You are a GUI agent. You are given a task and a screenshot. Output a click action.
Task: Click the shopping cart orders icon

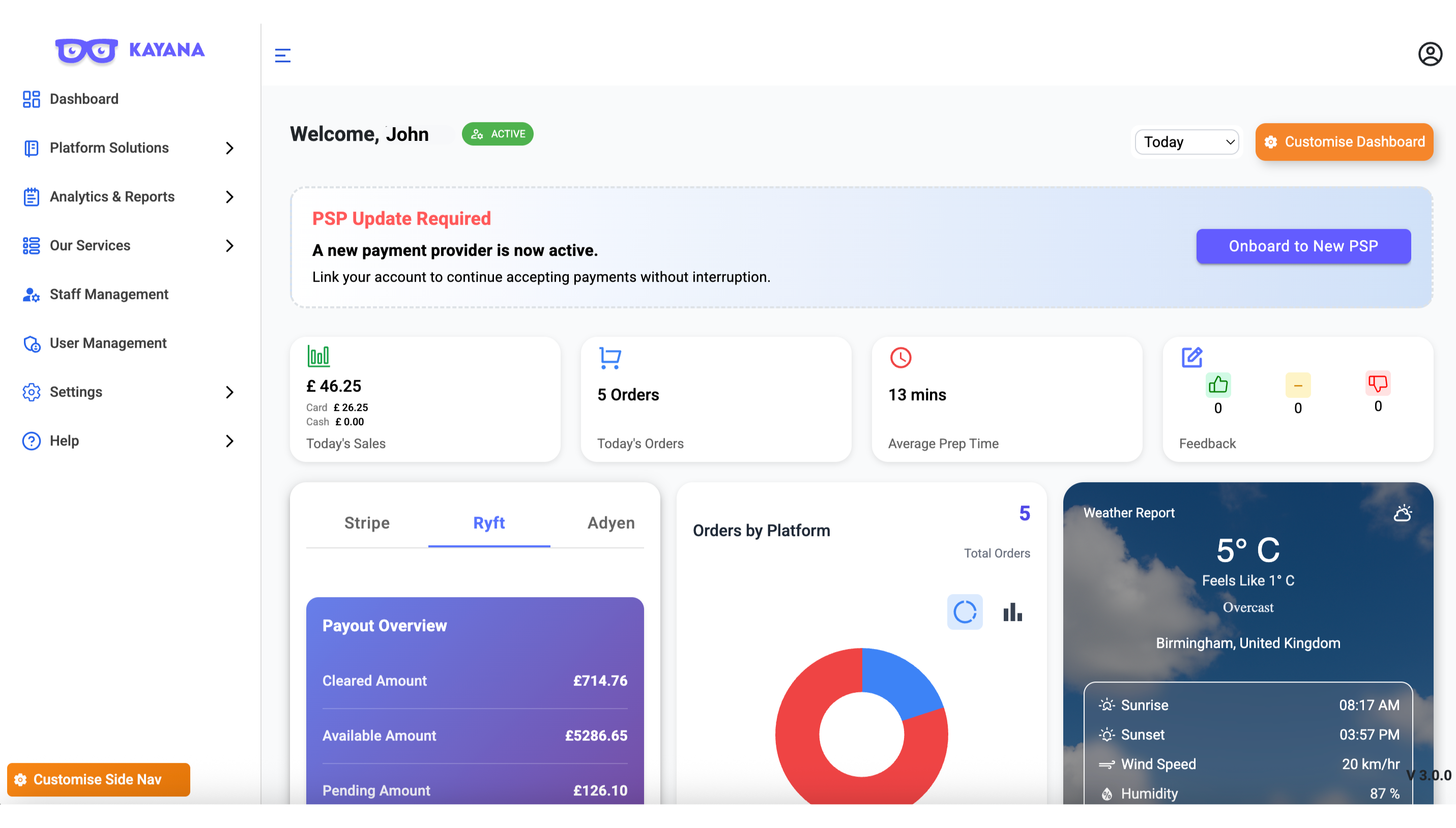click(x=609, y=358)
